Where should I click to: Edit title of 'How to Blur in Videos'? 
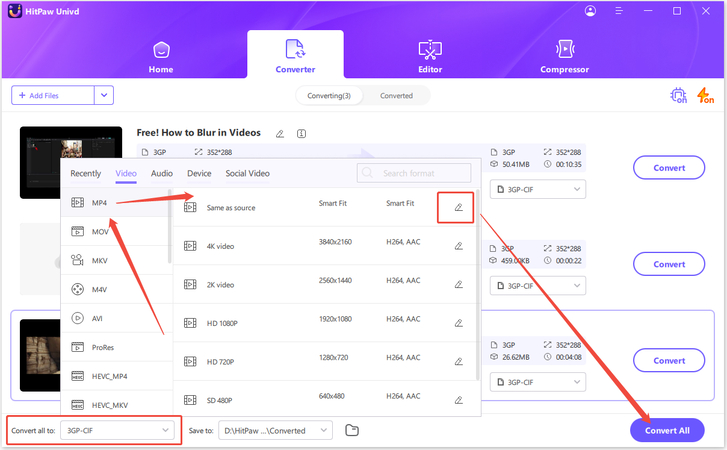(280, 134)
